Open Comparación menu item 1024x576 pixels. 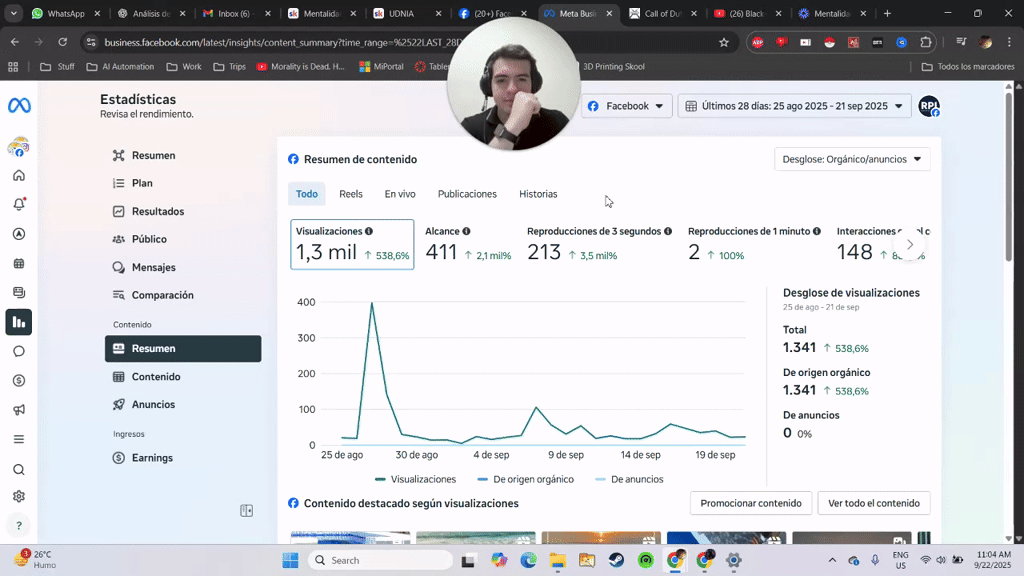(183, 295)
